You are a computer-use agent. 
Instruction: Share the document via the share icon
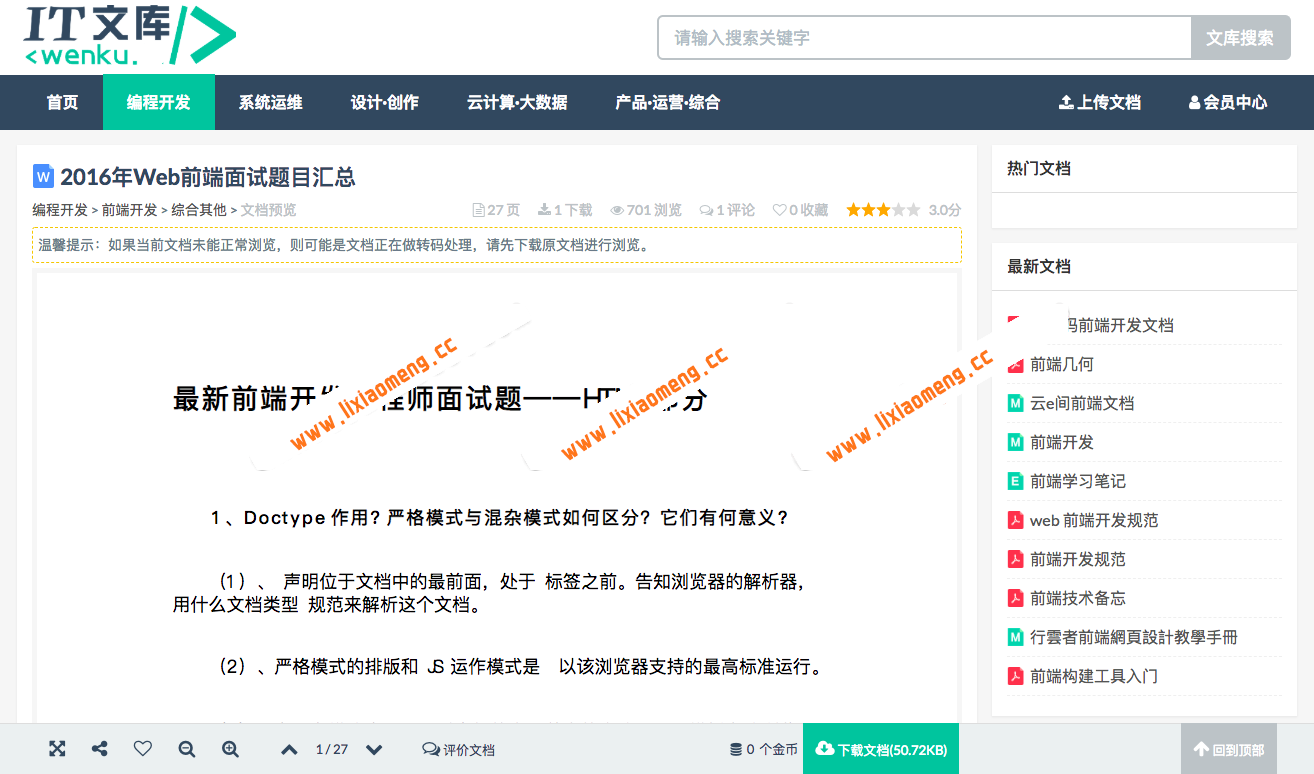[99, 748]
